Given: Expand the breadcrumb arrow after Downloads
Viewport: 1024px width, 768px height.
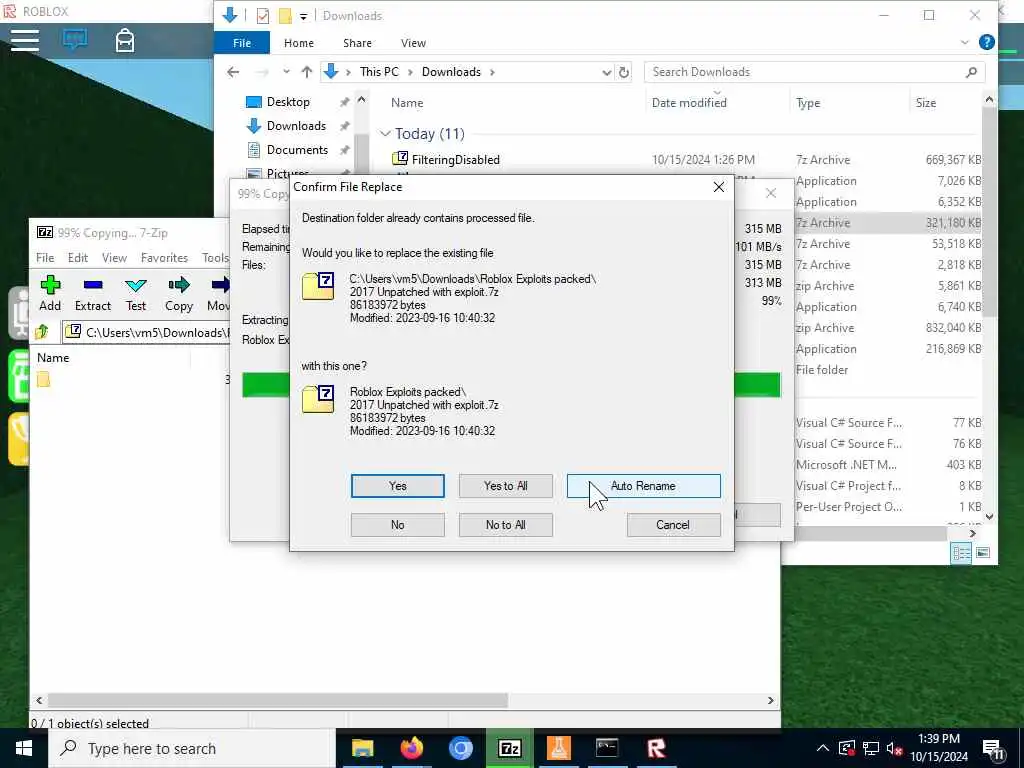Looking at the screenshot, I should [492, 72].
